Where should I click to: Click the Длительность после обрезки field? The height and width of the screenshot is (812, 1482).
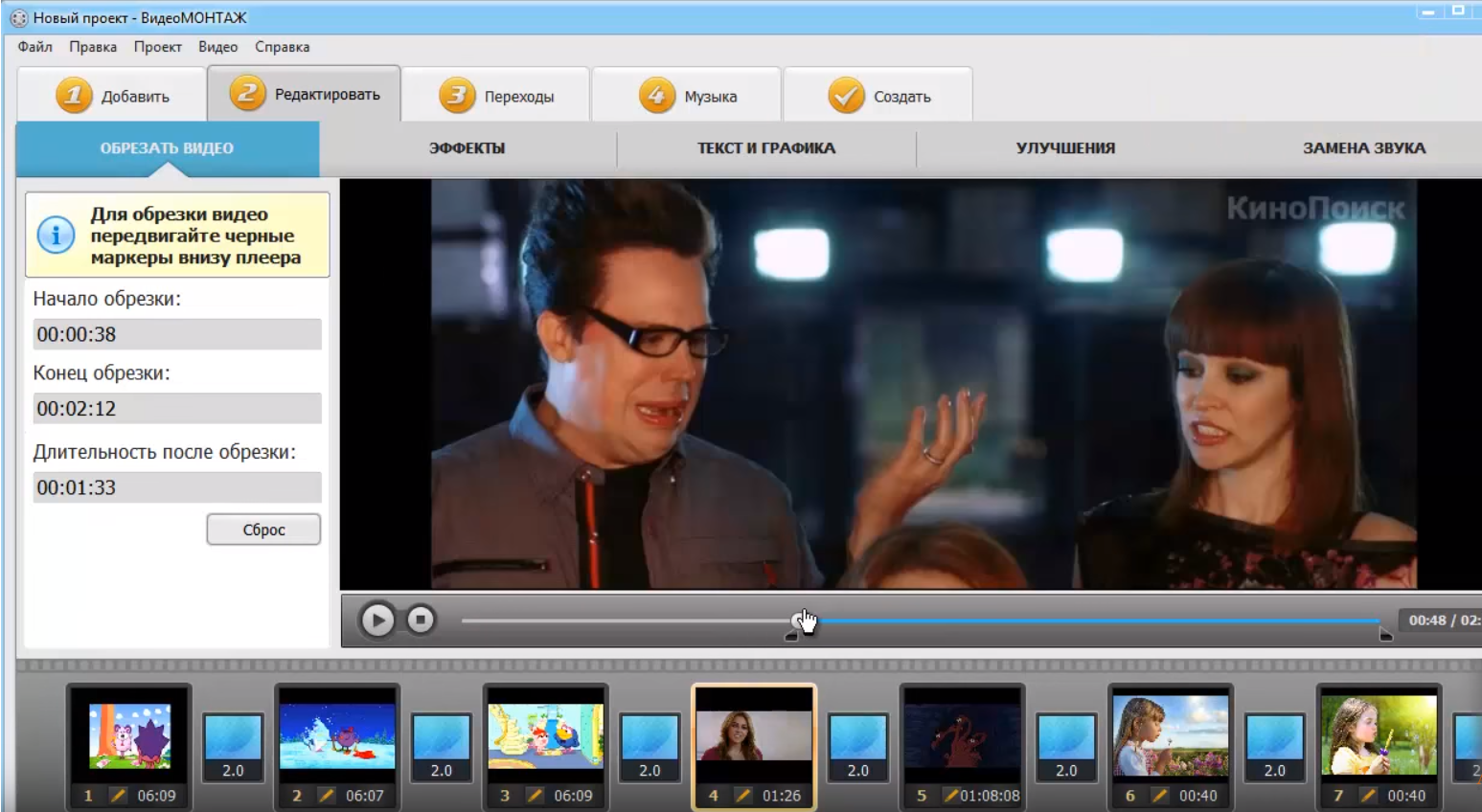click(x=177, y=487)
